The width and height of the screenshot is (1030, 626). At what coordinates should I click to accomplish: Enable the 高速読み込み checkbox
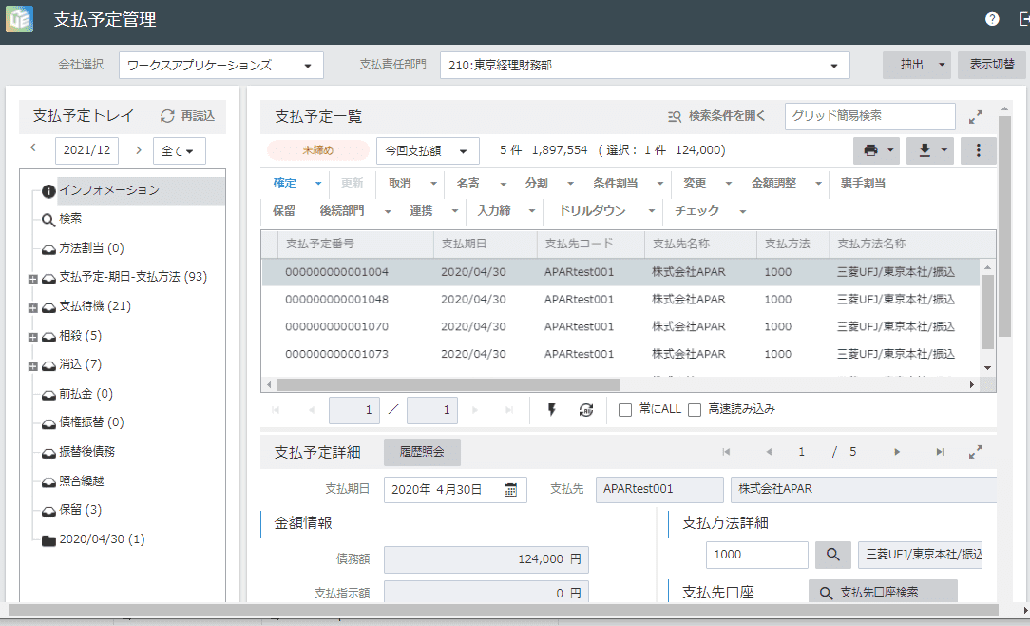point(694,409)
